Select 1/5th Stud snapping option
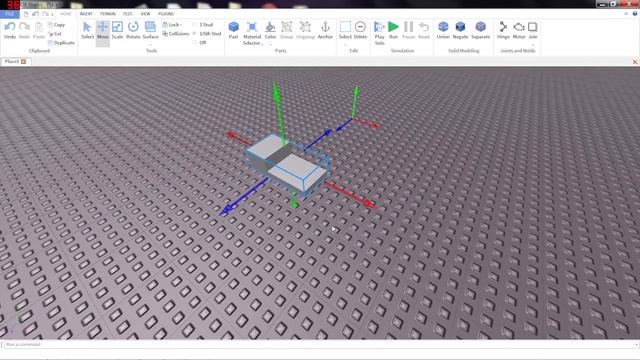The width and height of the screenshot is (640, 360). [x=207, y=34]
